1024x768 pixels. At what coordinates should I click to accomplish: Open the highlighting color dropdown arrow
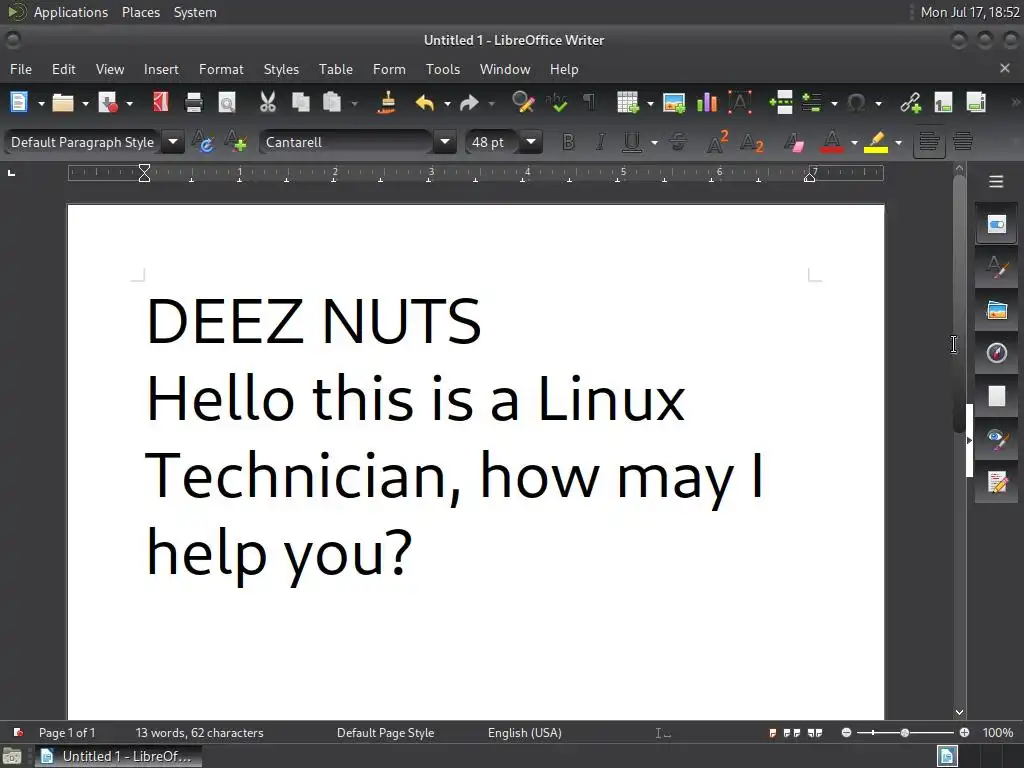pyautogui.click(x=899, y=142)
